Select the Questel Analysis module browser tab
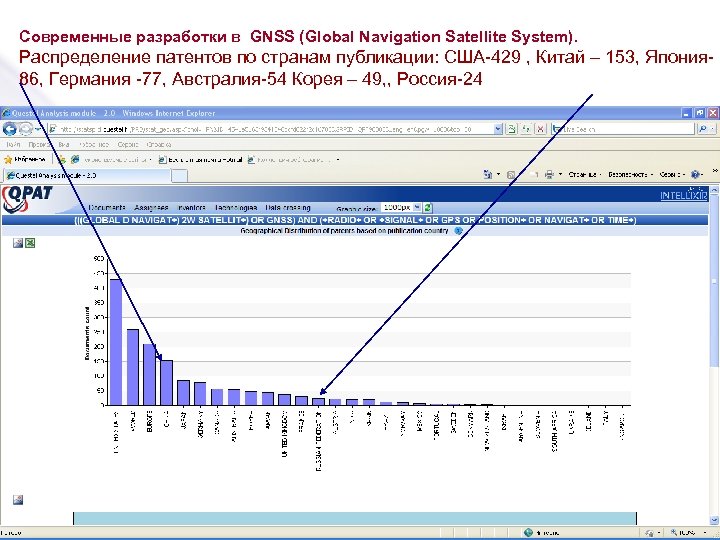The height and width of the screenshot is (540, 720). point(87,175)
